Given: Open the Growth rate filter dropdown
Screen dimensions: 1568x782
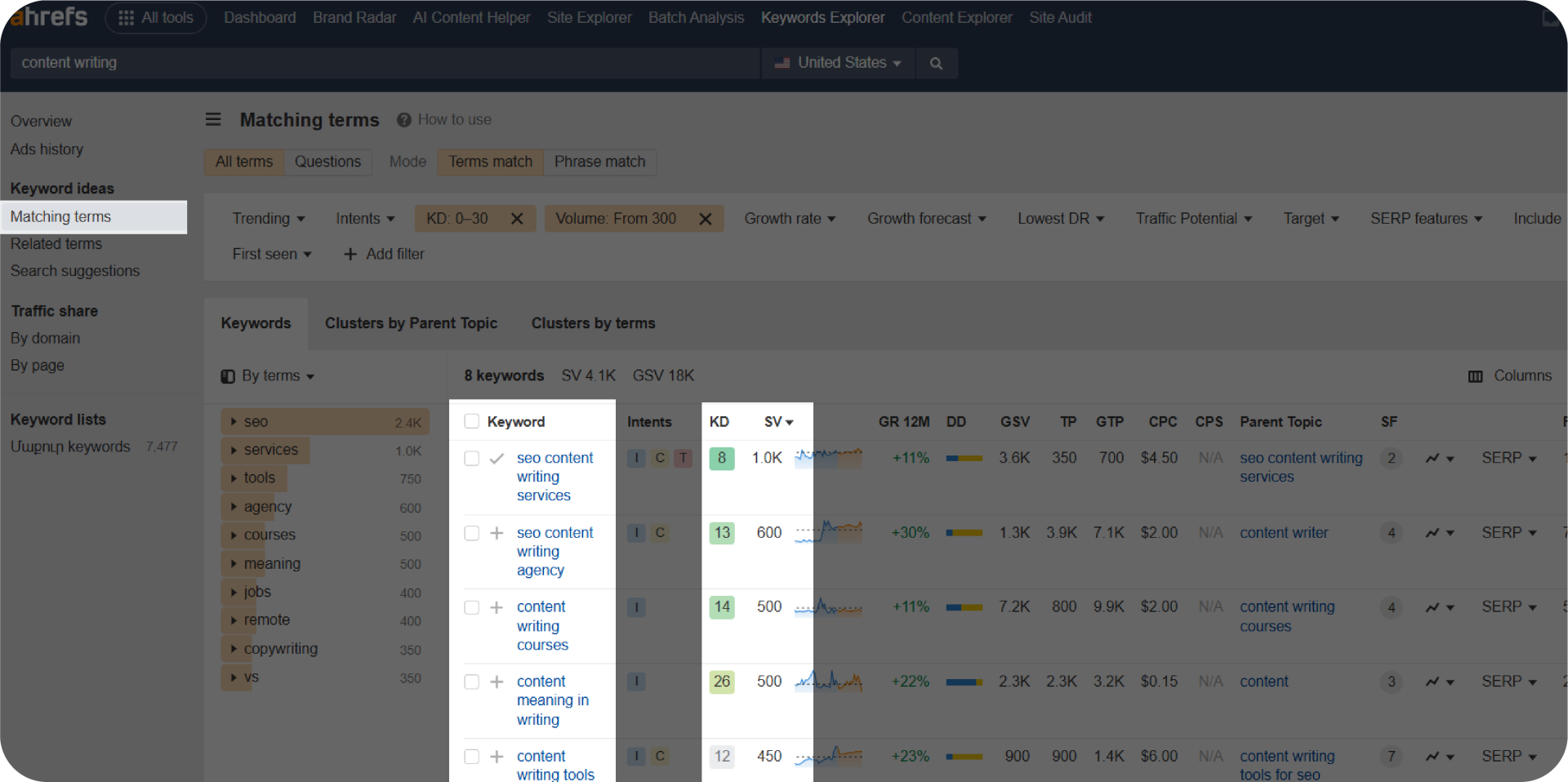Looking at the screenshot, I should tap(790, 219).
